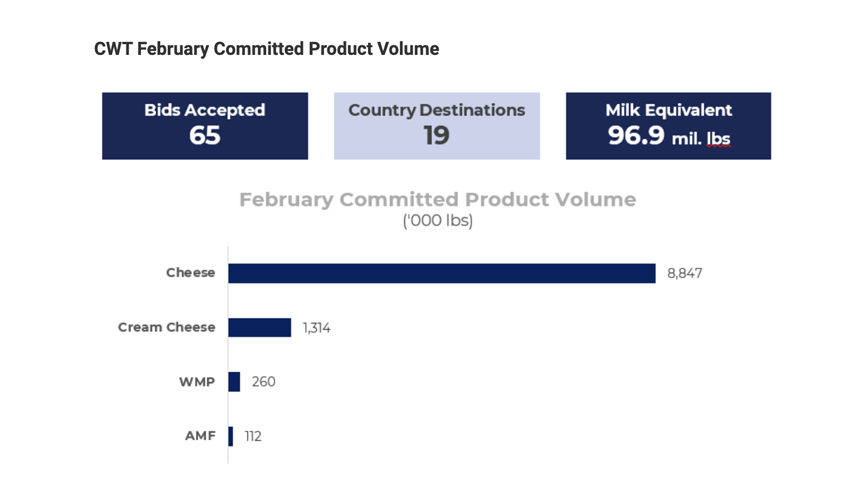Screen dimensions: 864x504
Task: Click the 8,847 data label
Action: [684, 273]
